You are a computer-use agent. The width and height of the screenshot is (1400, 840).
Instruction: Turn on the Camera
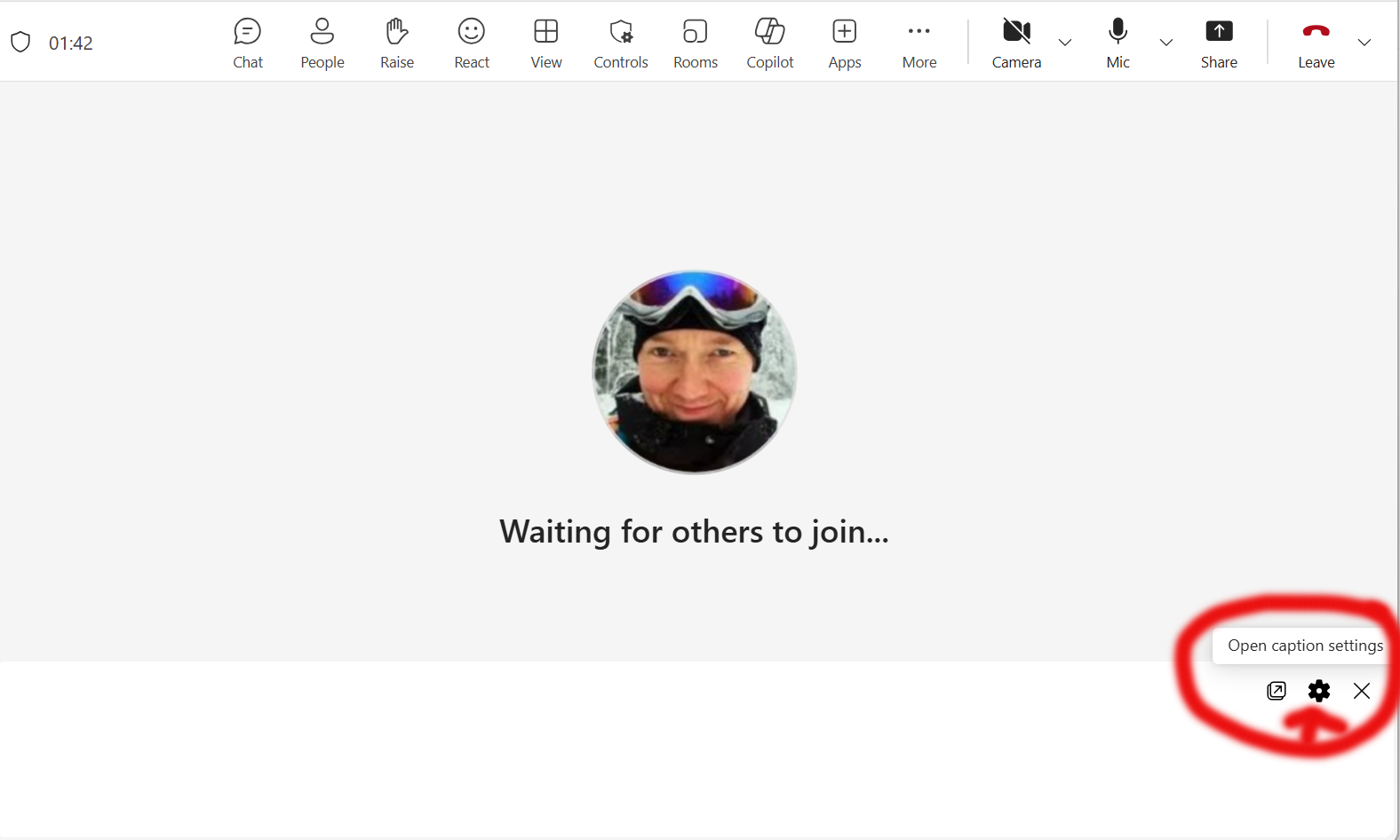[x=1016, y=43]
